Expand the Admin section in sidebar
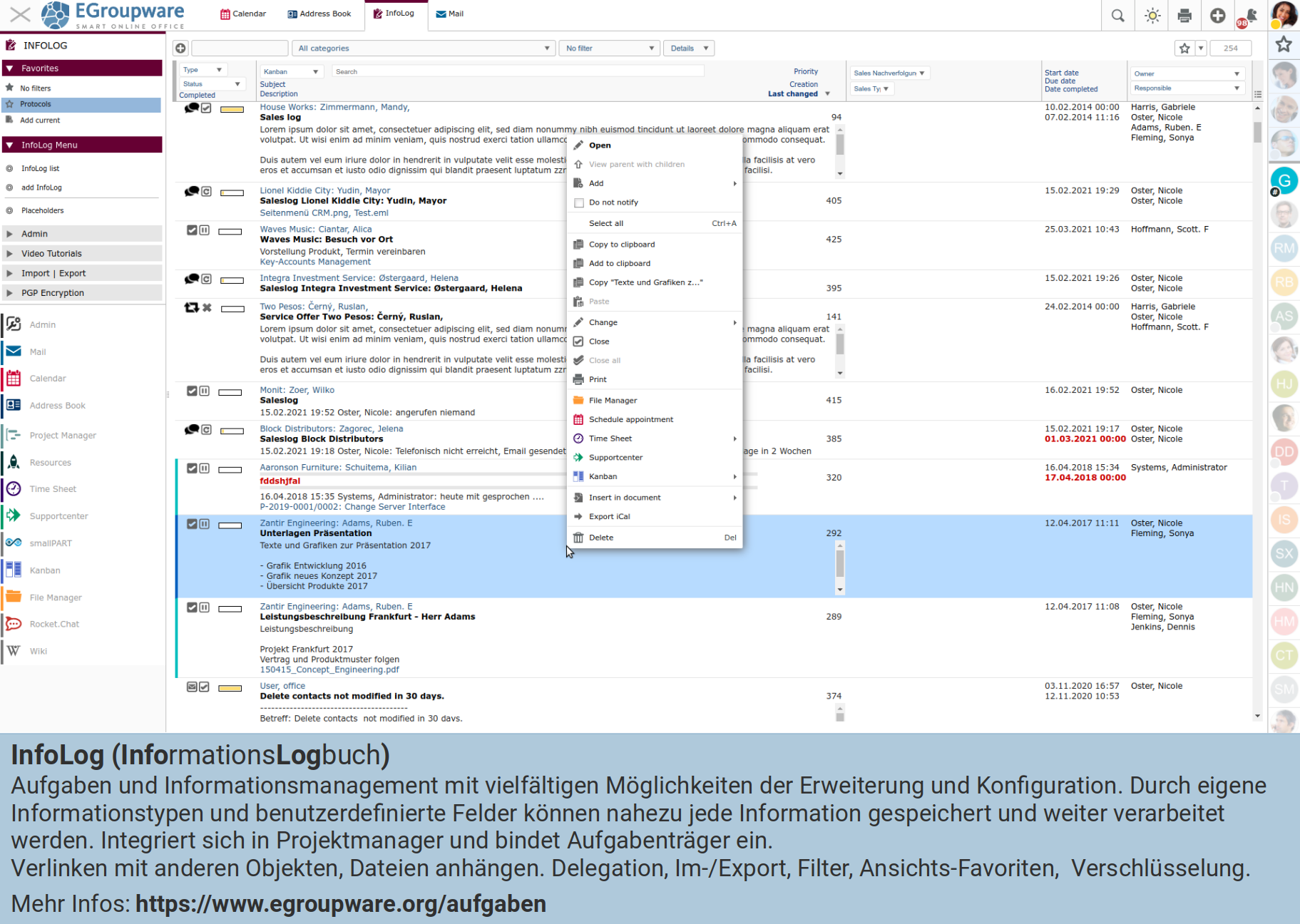1300x924 pixels. click(34, 234)
